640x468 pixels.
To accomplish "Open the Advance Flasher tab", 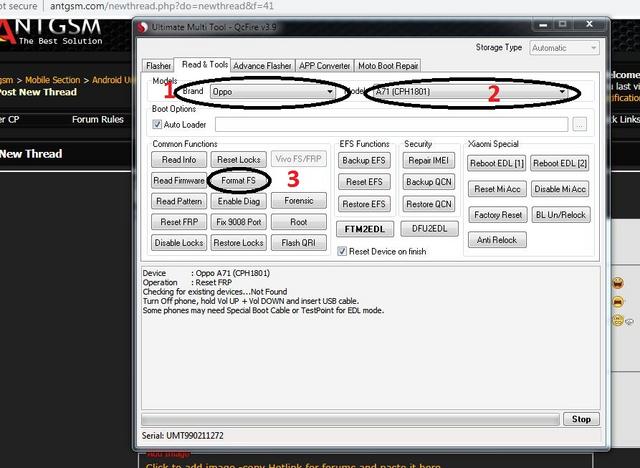I will pyautogui.click(x=262, y=66).
